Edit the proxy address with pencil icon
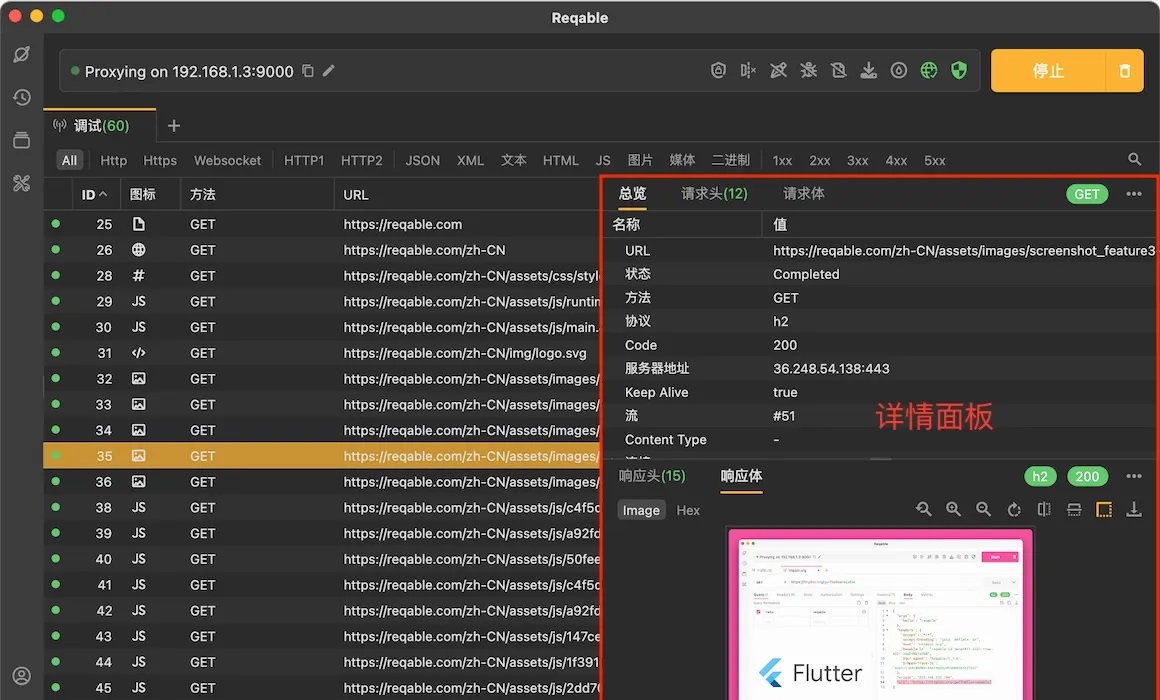1160x700 pixels. [x=328, y=71]
